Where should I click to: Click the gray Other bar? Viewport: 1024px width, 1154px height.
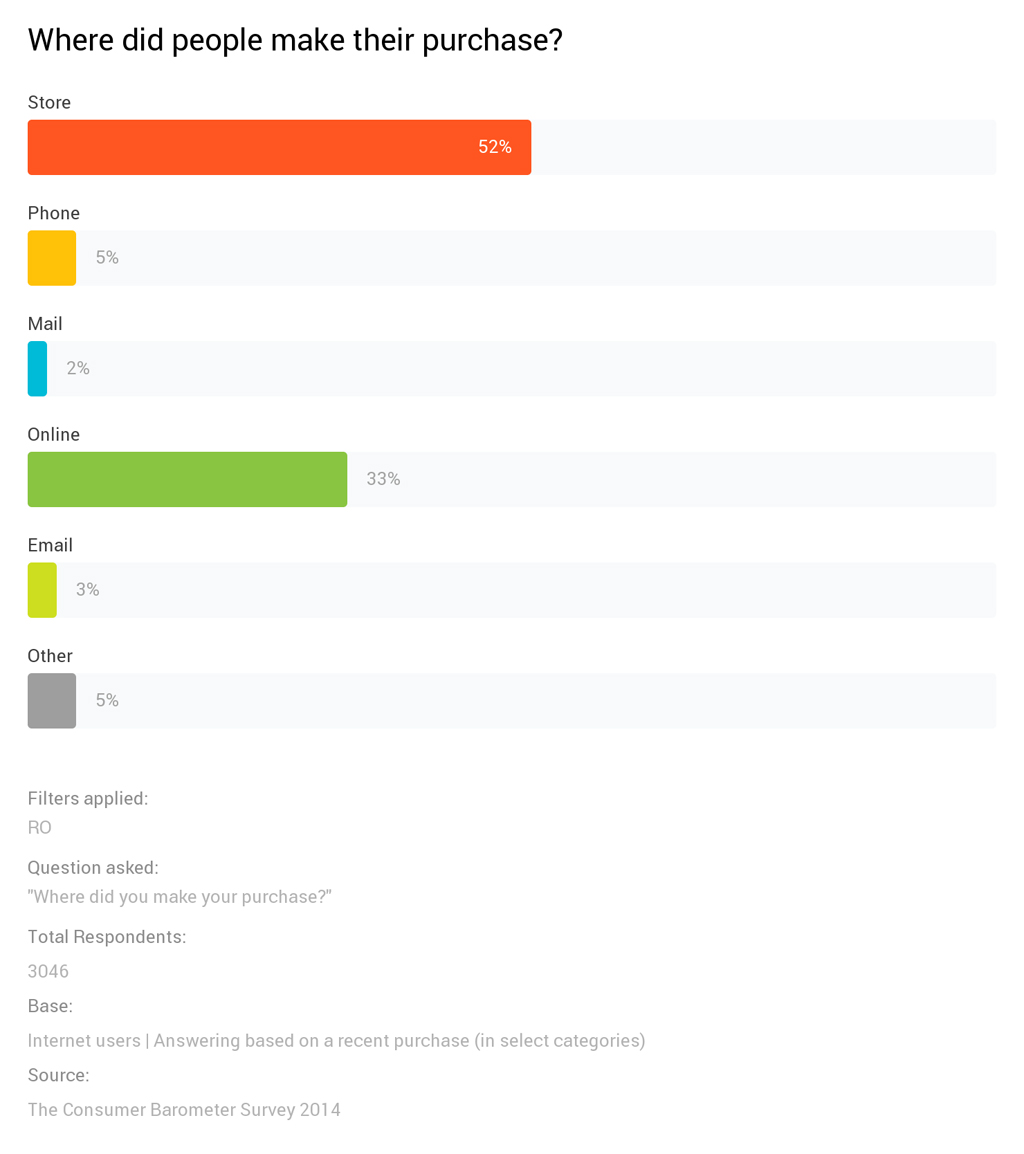52,701
